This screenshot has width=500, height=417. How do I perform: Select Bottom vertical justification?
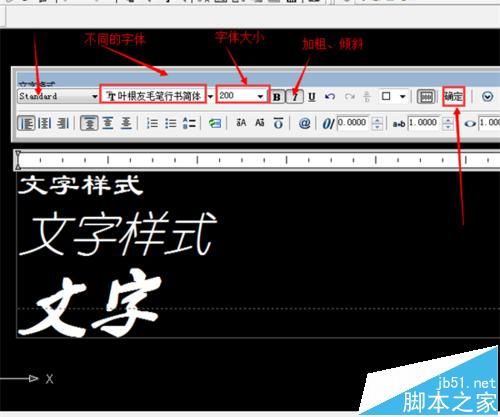click(126, 123)
